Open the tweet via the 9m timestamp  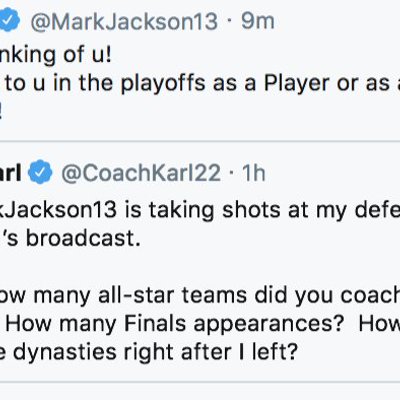point(258,21)
